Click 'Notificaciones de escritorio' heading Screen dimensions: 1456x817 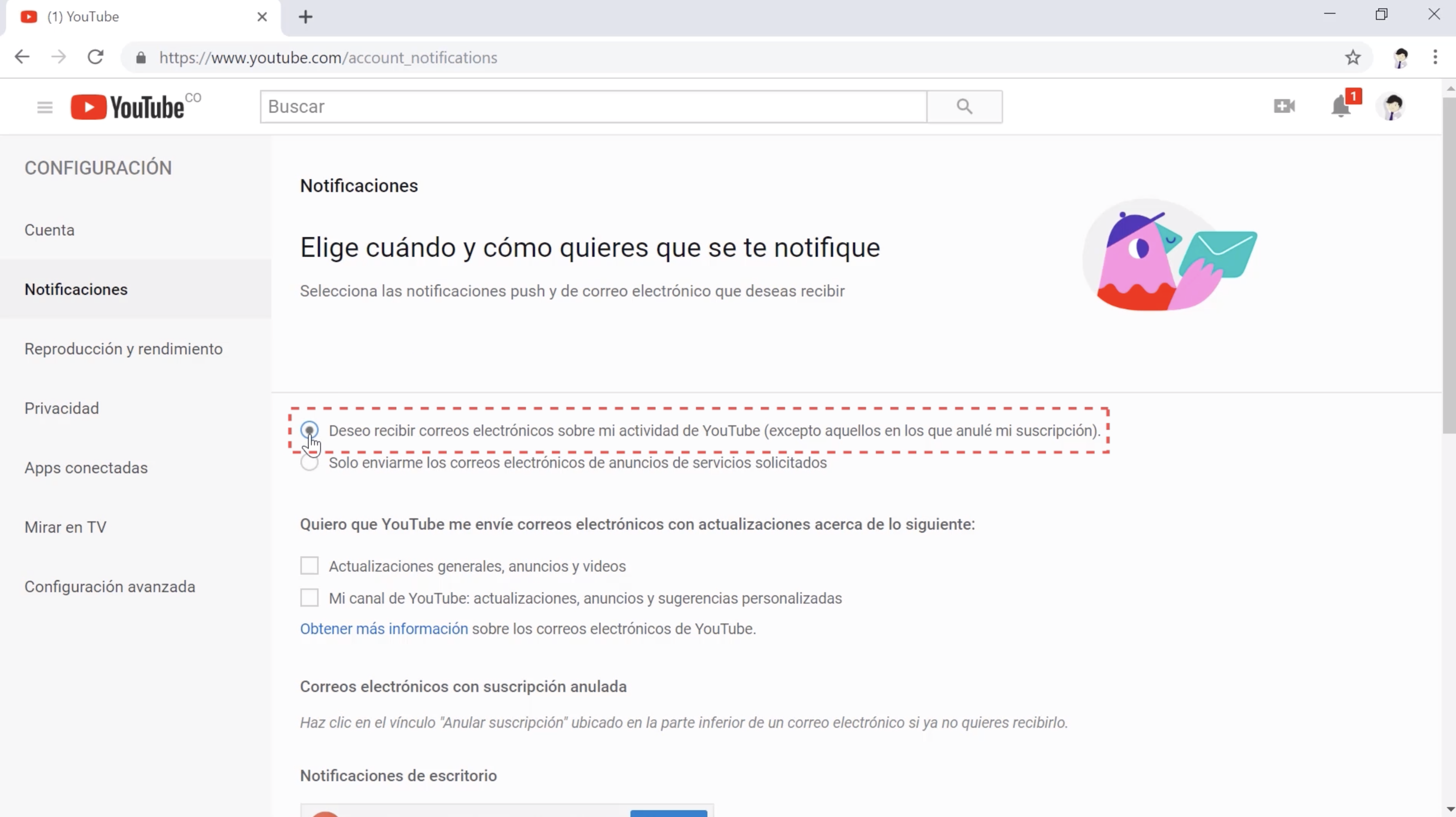(398, 776)
